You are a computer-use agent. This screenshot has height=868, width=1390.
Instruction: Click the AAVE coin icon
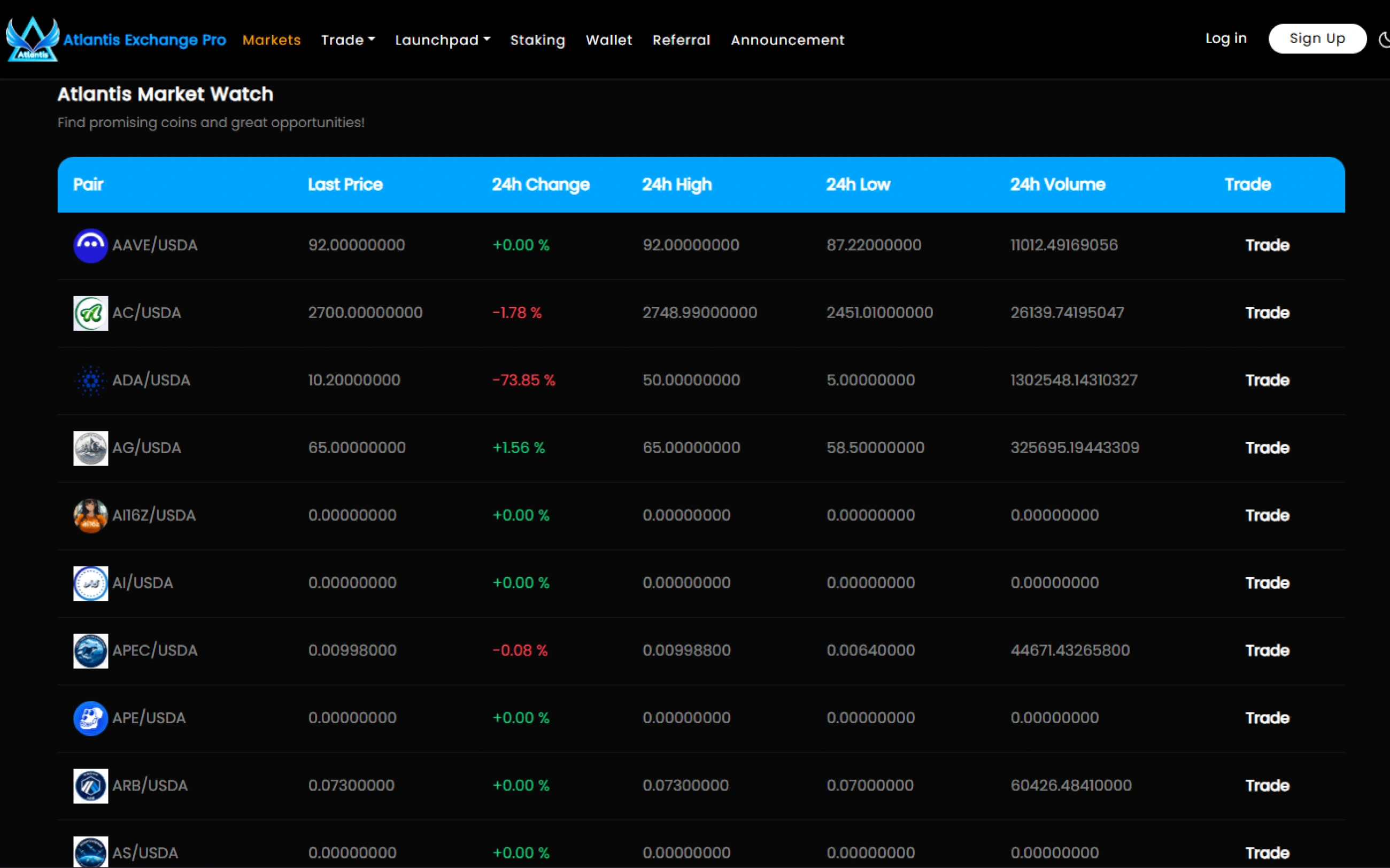pos(91,246)
